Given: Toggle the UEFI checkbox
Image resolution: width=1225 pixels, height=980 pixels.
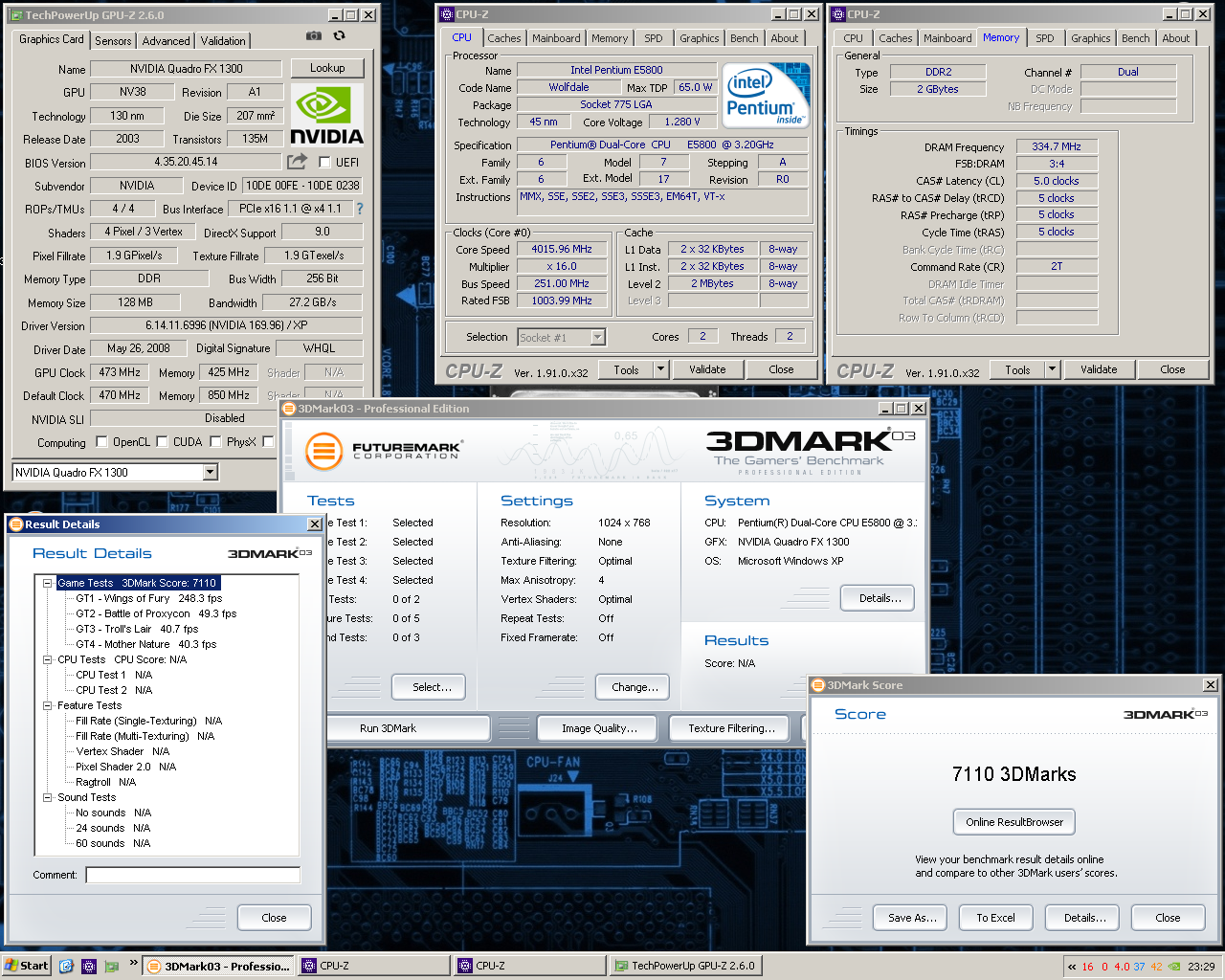Looking at the screenshot, I should pyautogui.click(x=324, y=162).
